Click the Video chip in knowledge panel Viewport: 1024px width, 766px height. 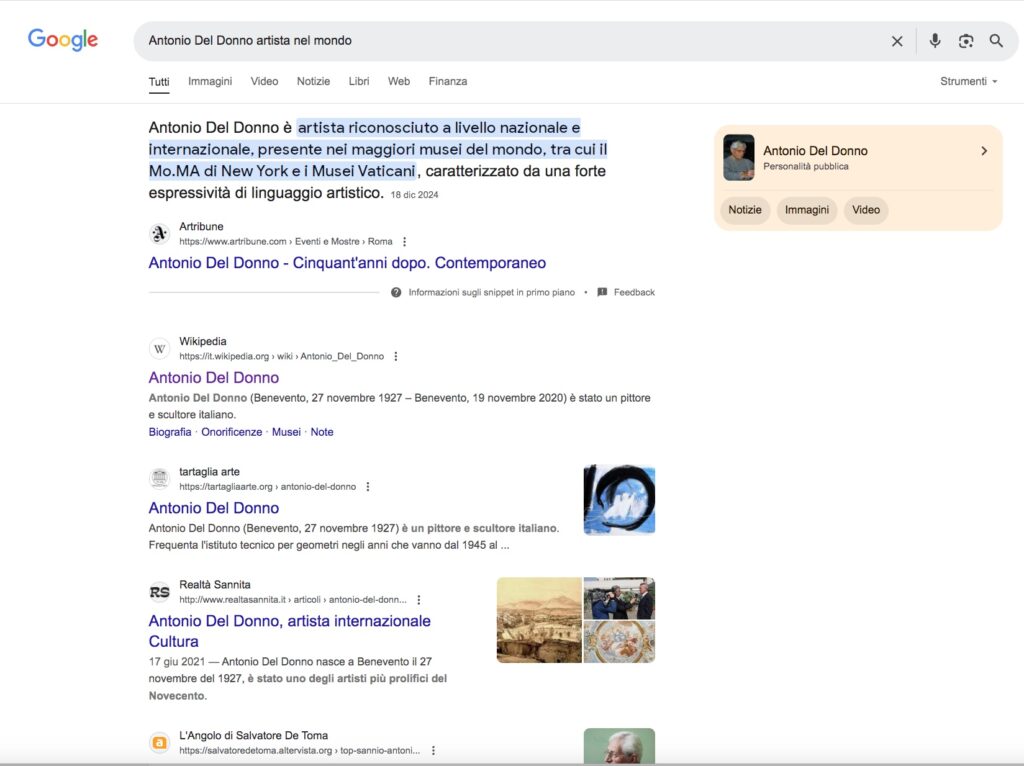[866, 210]
